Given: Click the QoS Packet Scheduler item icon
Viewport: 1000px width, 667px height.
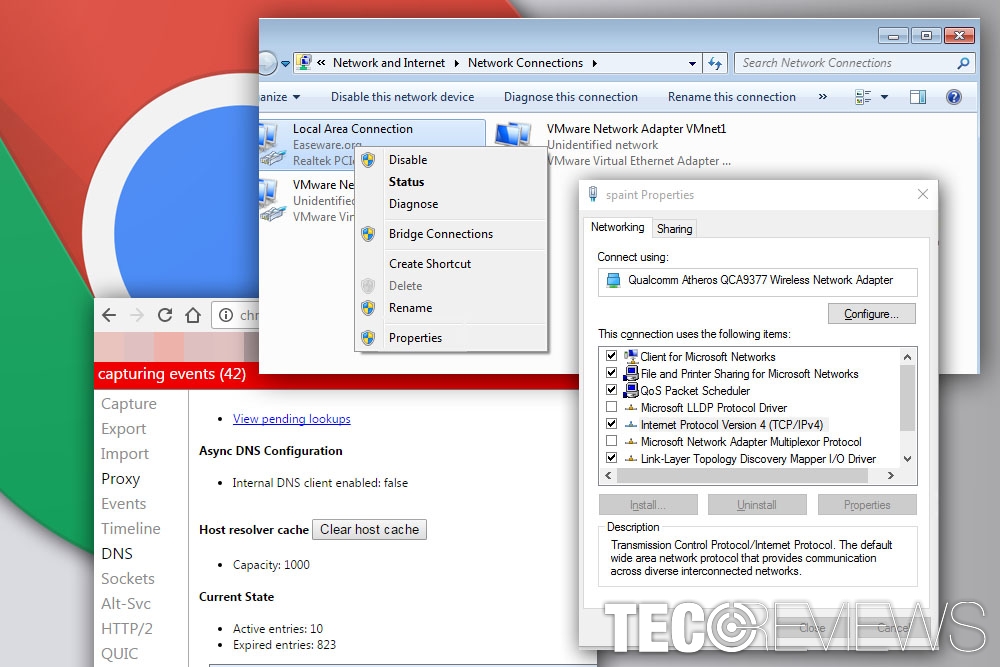Looking at the screenshot, I should (x=631, y=390).
